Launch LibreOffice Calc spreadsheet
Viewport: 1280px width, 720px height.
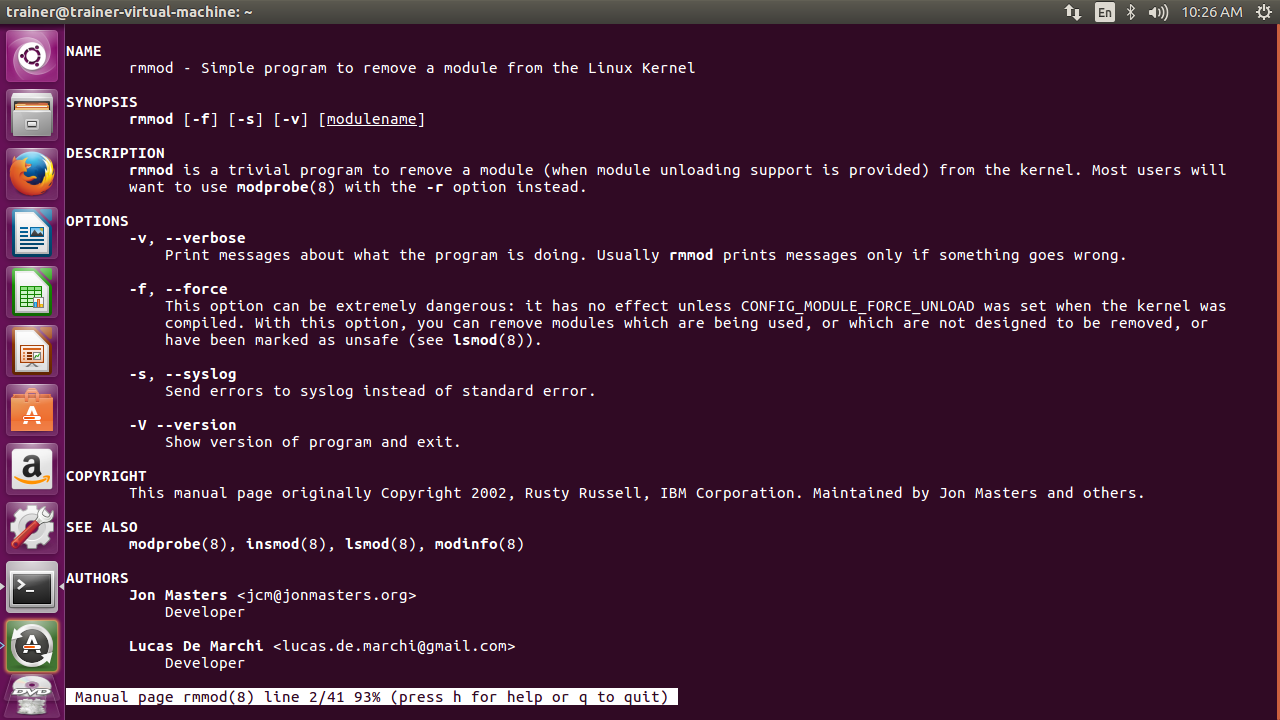point(32,292)
